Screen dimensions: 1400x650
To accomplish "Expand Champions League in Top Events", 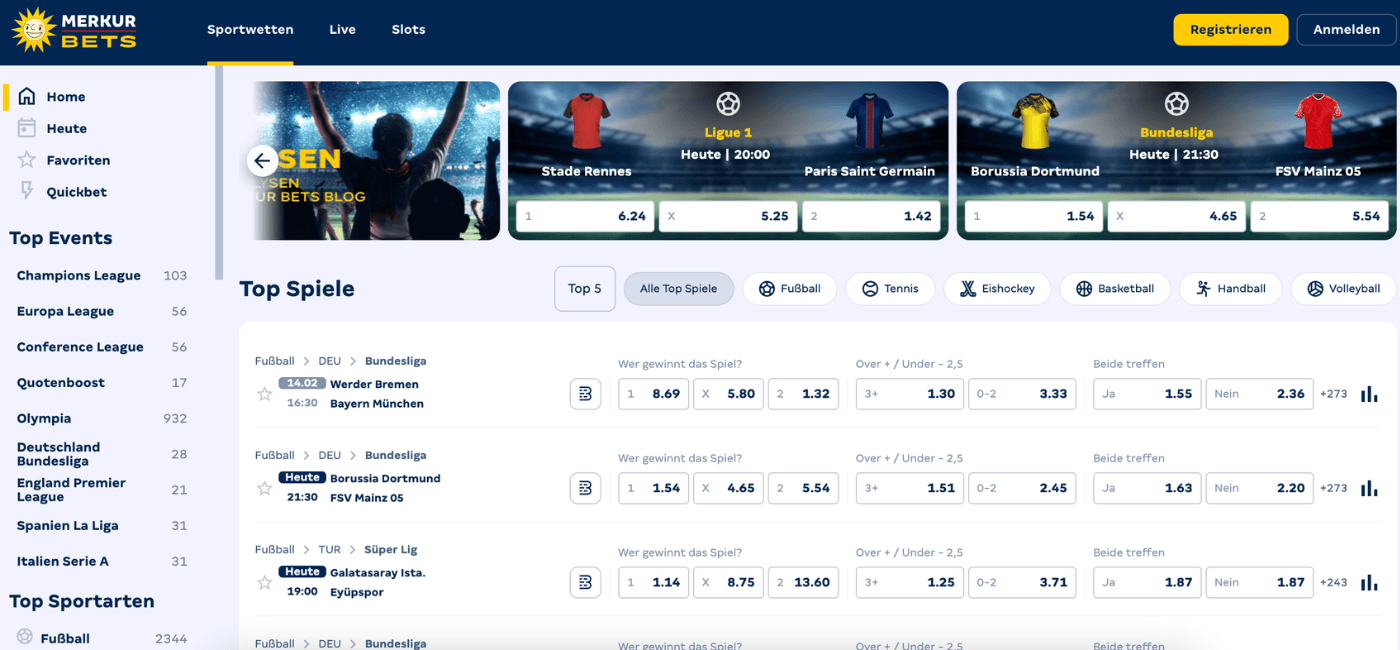I will 79,276.
